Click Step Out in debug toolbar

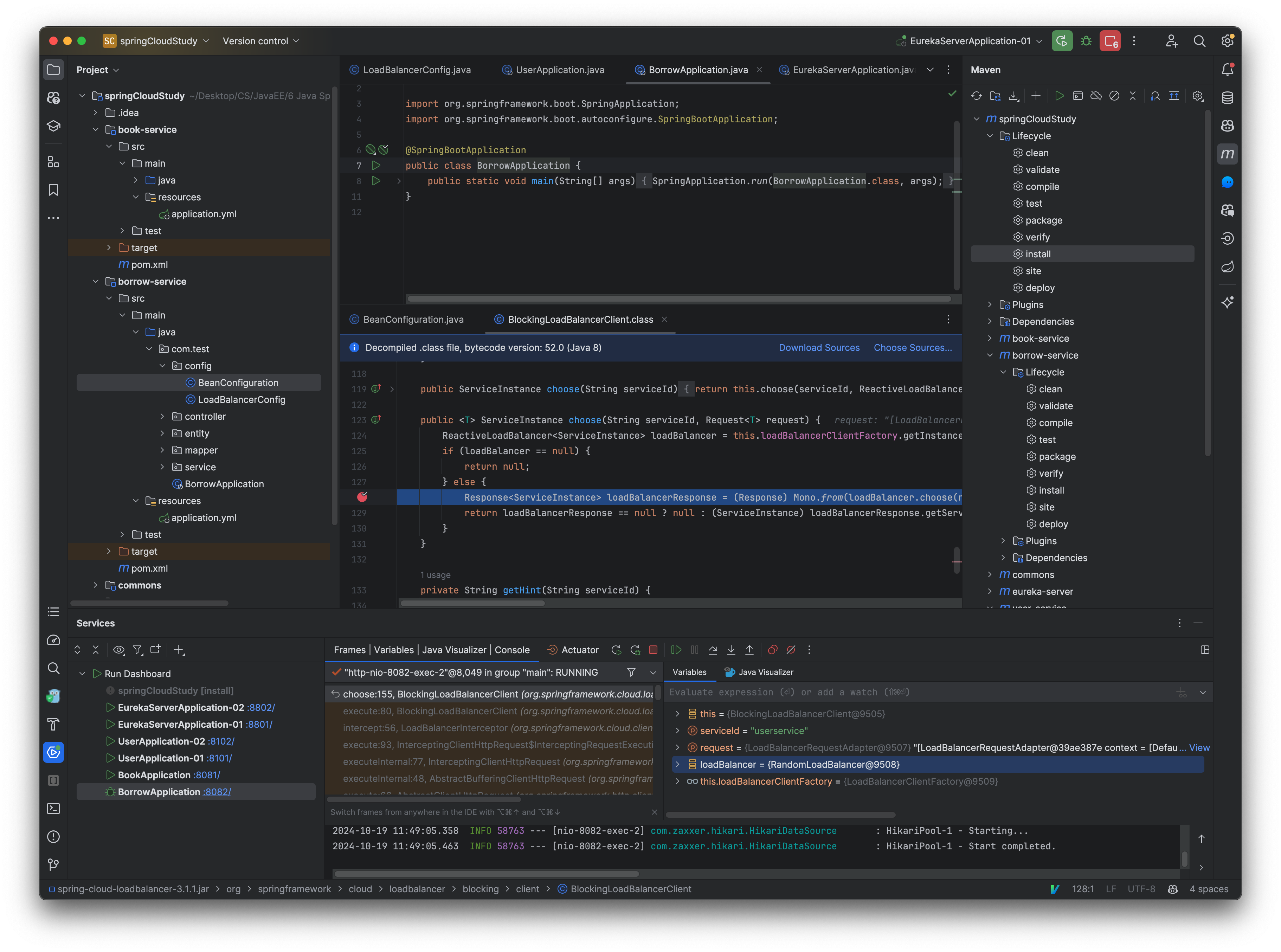pos(749,650)
